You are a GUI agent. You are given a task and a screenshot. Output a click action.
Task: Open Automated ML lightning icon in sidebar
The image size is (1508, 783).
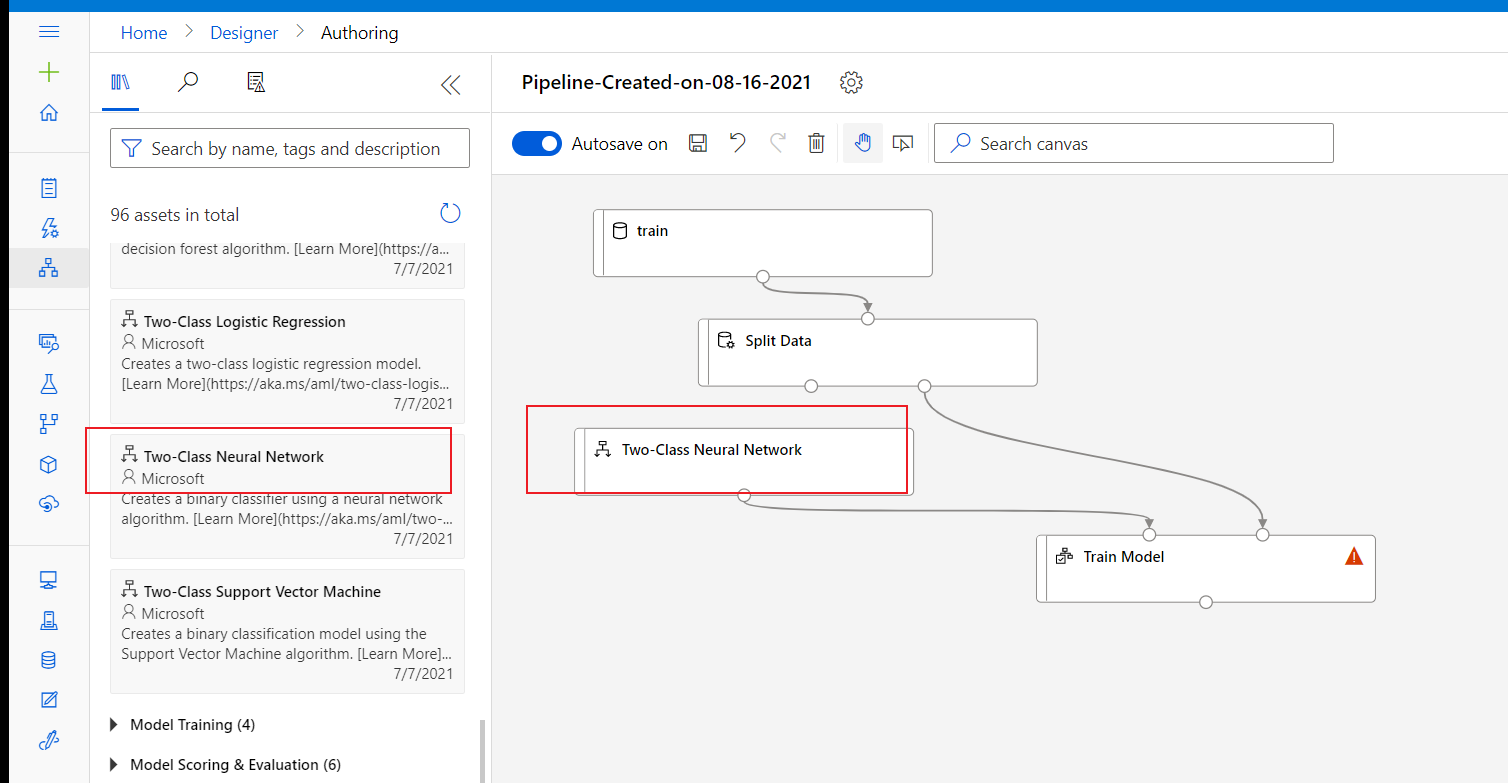pyautogui.click(x=49, y=227)
